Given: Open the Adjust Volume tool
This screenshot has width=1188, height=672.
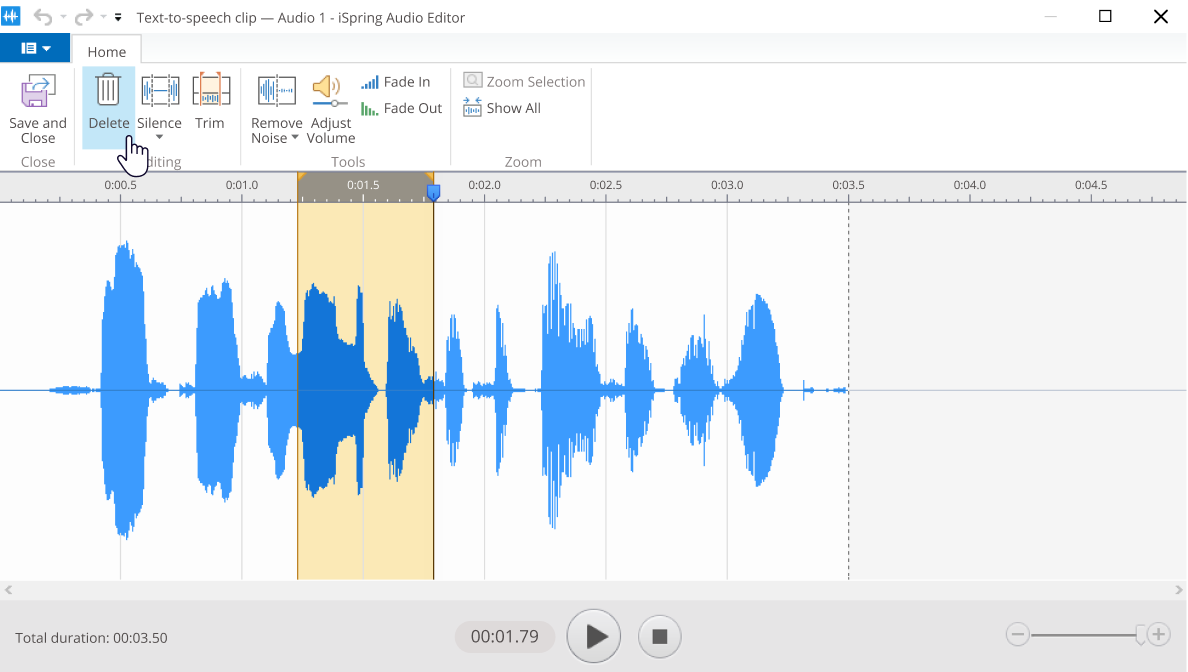Looking at the screenshot, I should coord(330,105).
